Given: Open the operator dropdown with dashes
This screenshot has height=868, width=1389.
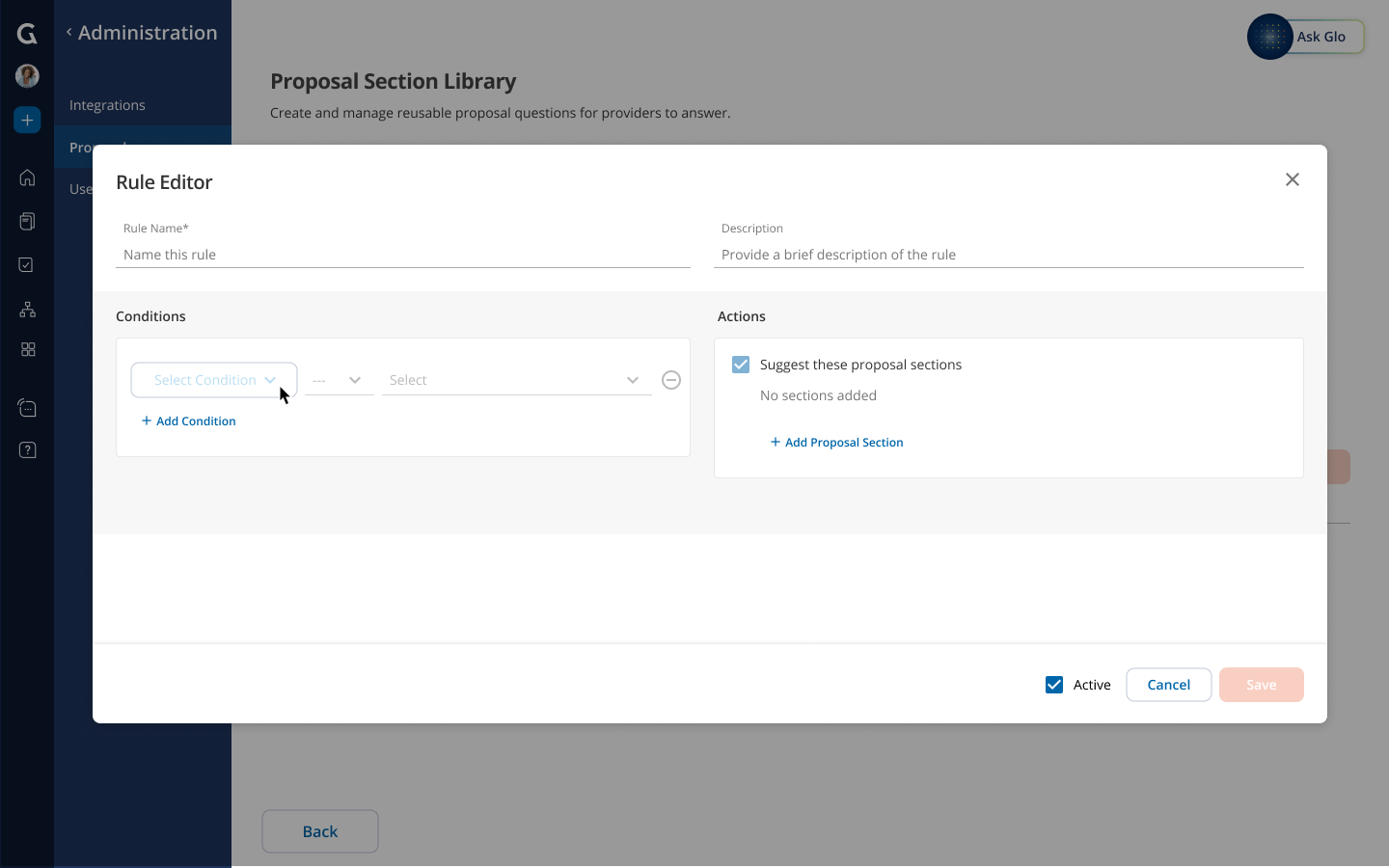Looking at the screenshot, I should pos(339,380).
